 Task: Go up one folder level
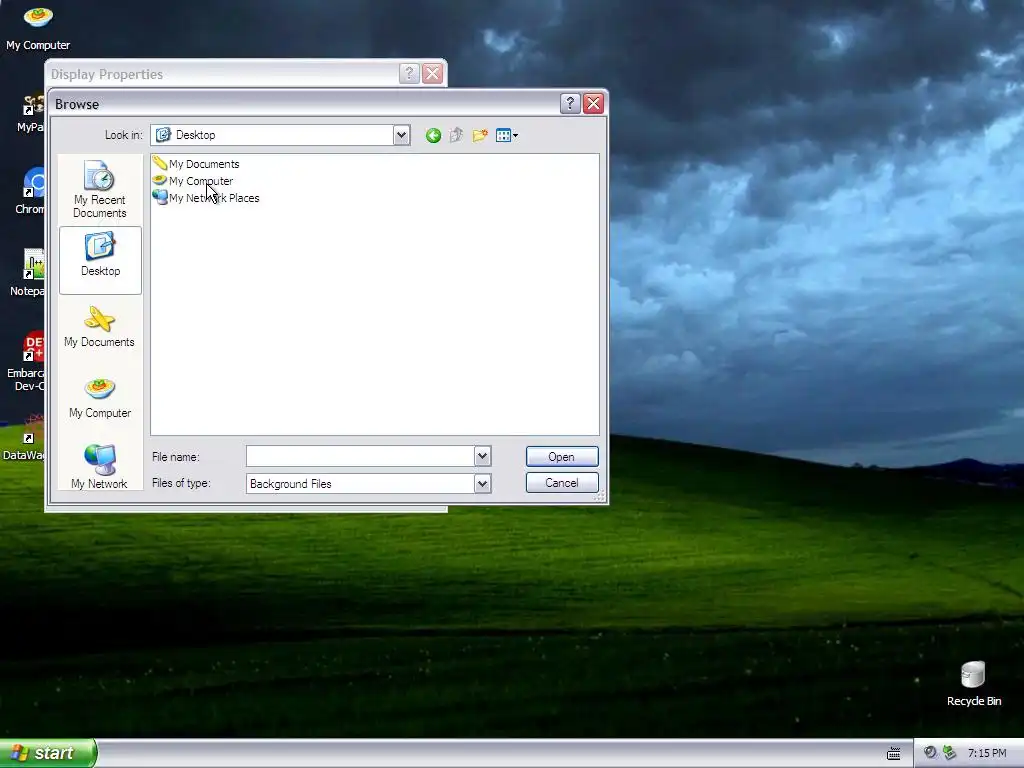[456, 135]
